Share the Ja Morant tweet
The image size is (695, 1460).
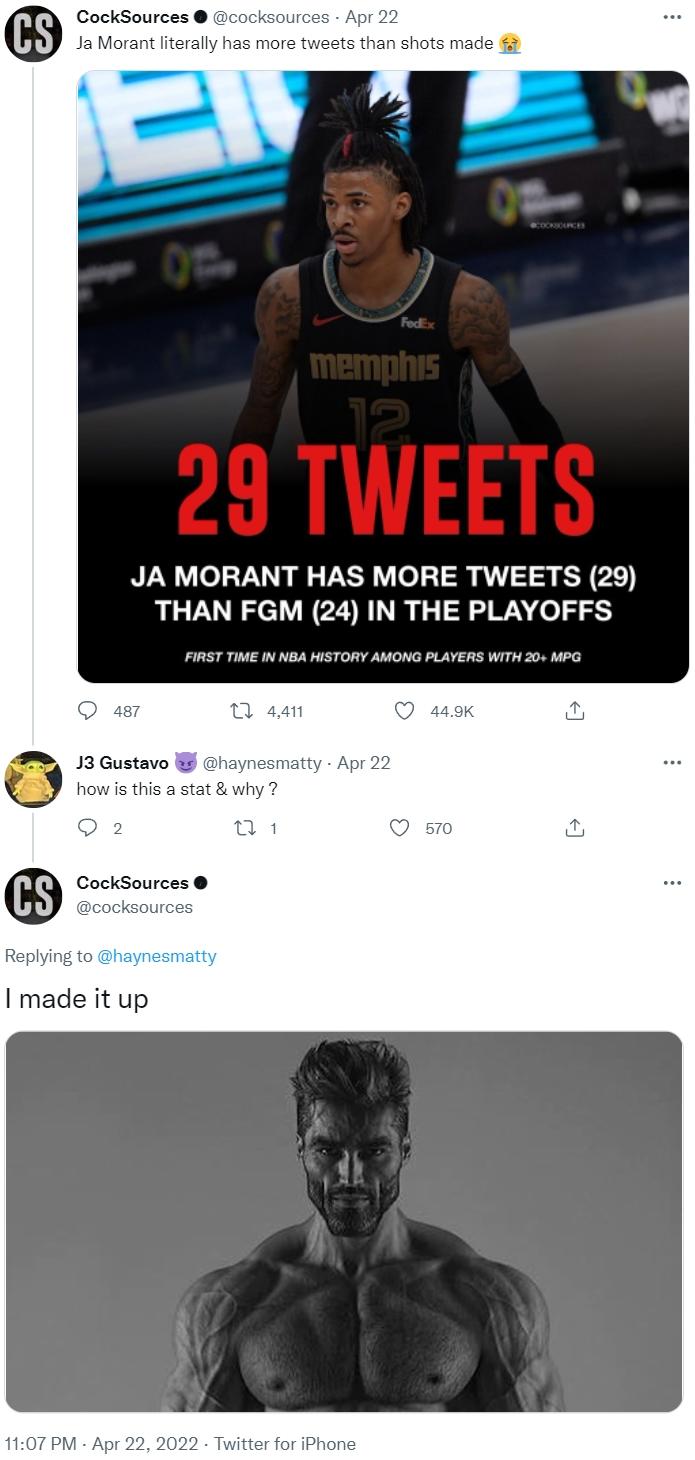coord(574,711)
